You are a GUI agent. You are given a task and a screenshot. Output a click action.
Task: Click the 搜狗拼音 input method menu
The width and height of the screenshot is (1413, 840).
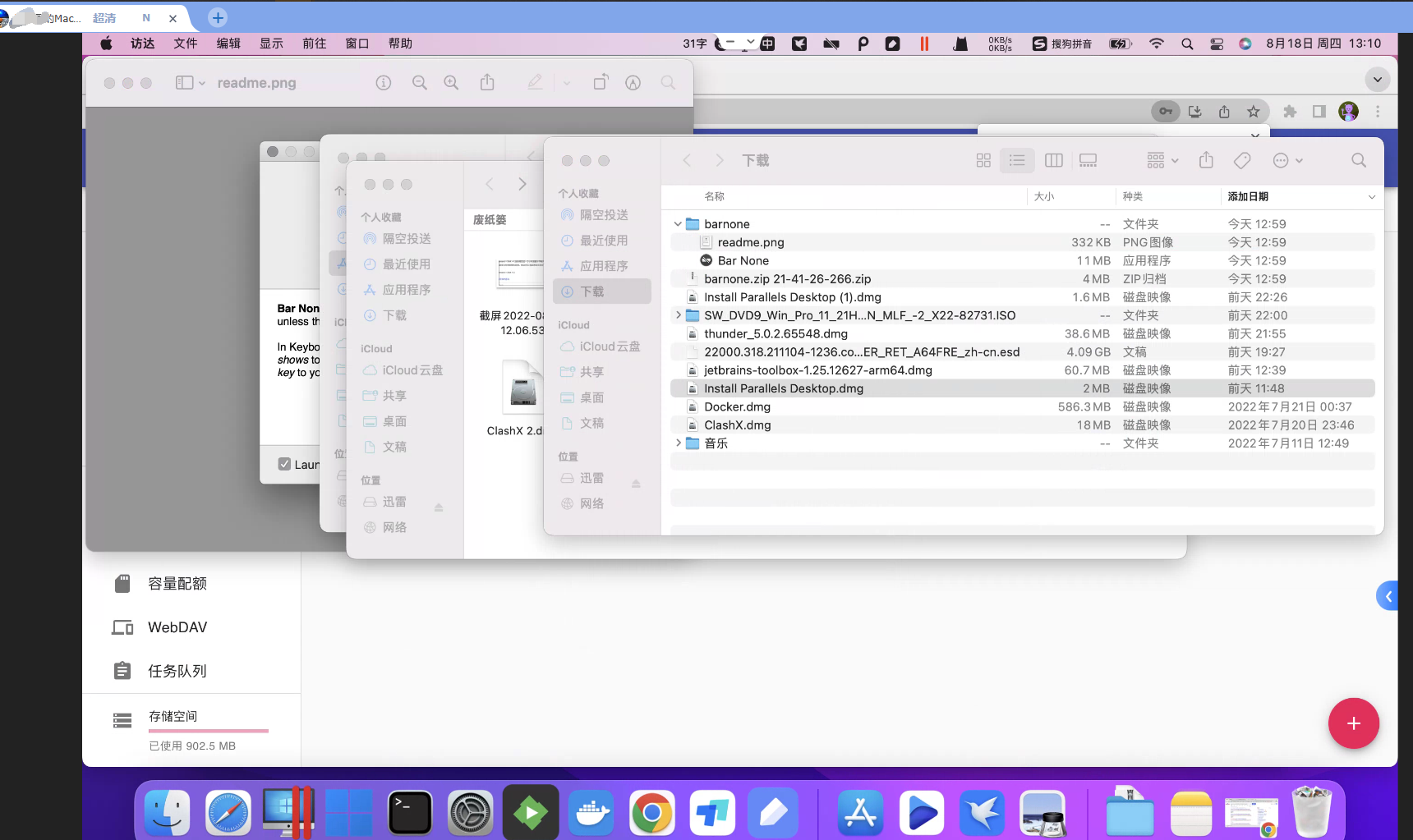(x=1062, y=44)
